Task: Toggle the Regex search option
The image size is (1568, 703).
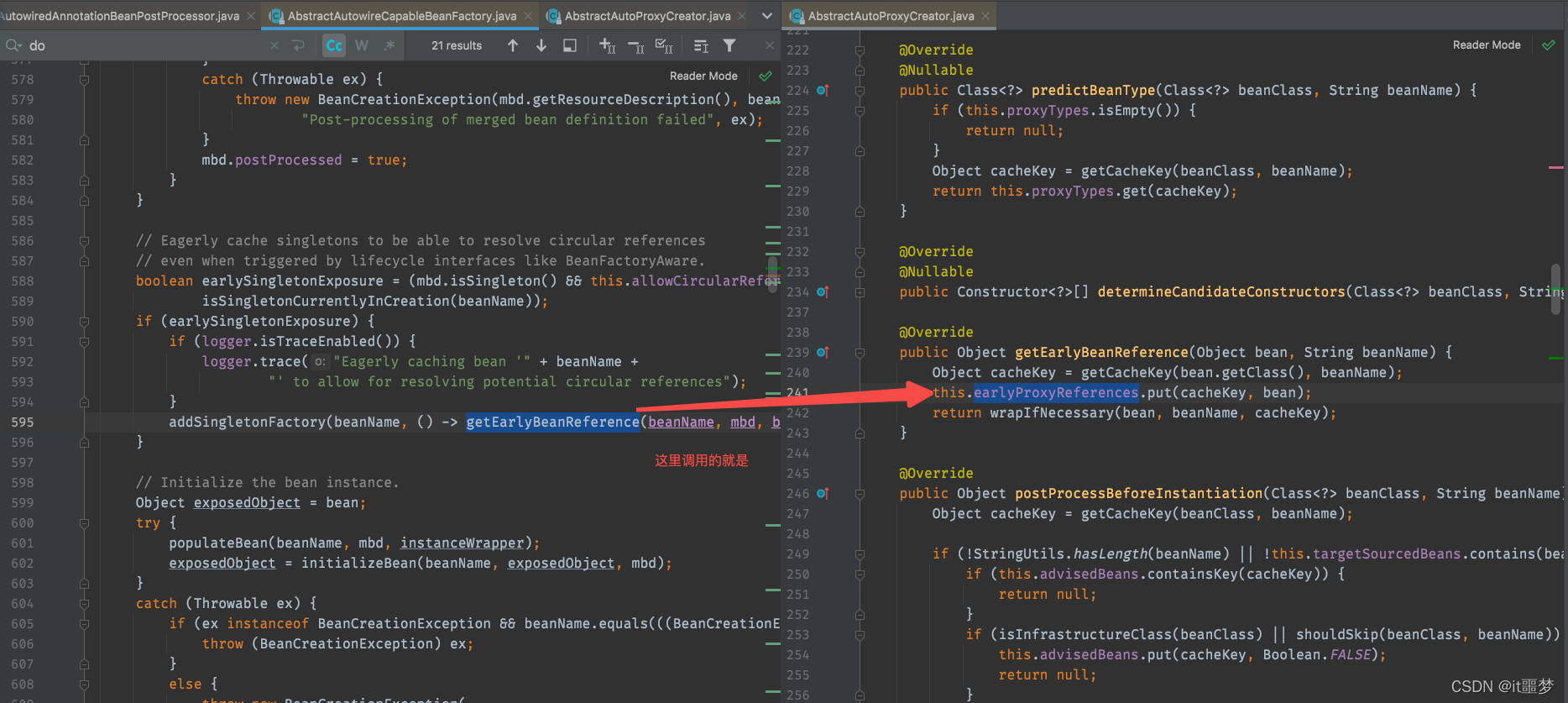Action: click(389, 45)
